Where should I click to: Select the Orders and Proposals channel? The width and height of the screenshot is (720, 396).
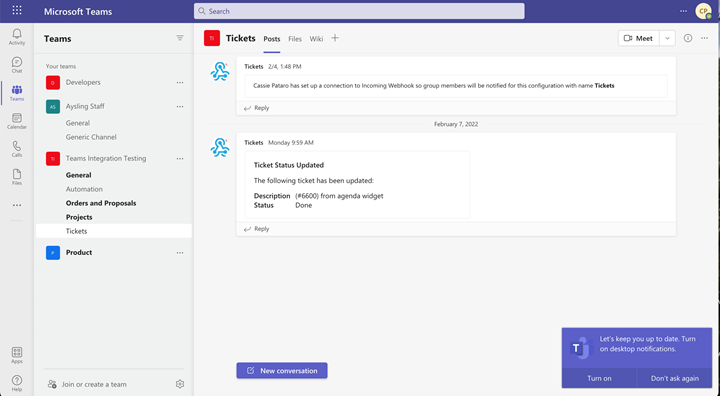click(101, 203)
